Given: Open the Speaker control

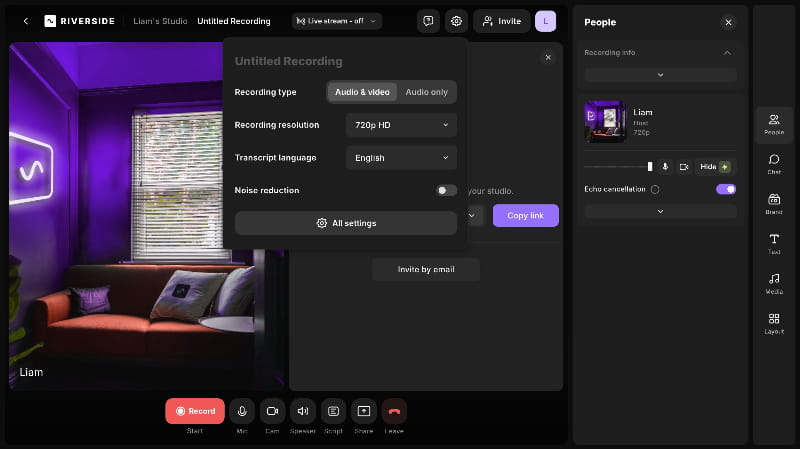Looking at the screenshot, I should [303, 411].
